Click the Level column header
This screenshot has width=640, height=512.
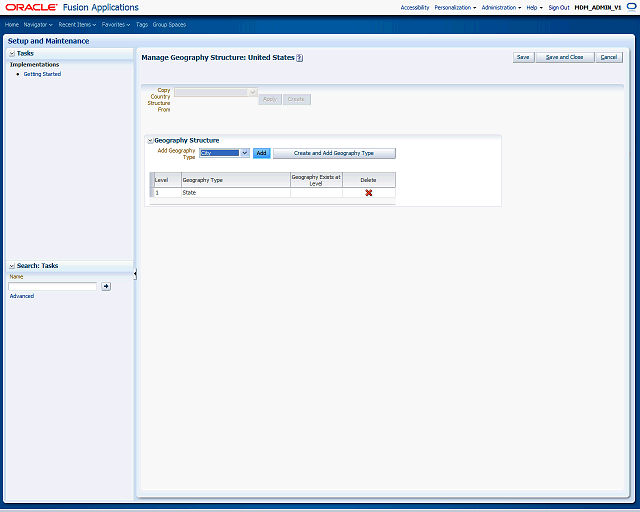point(167,180)
